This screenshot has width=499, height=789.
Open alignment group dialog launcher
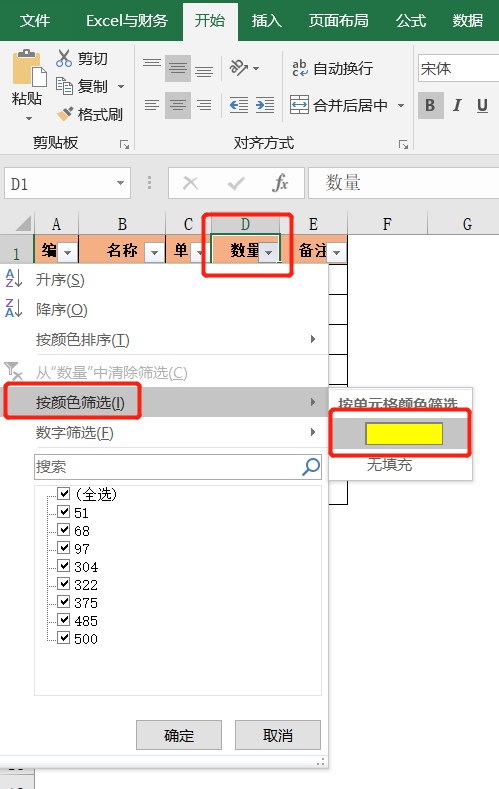tap(403, 145)
